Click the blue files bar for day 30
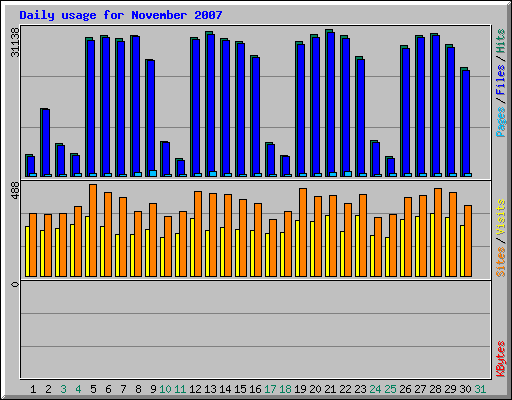The image size is (512, 400). (x=466, y=123)
